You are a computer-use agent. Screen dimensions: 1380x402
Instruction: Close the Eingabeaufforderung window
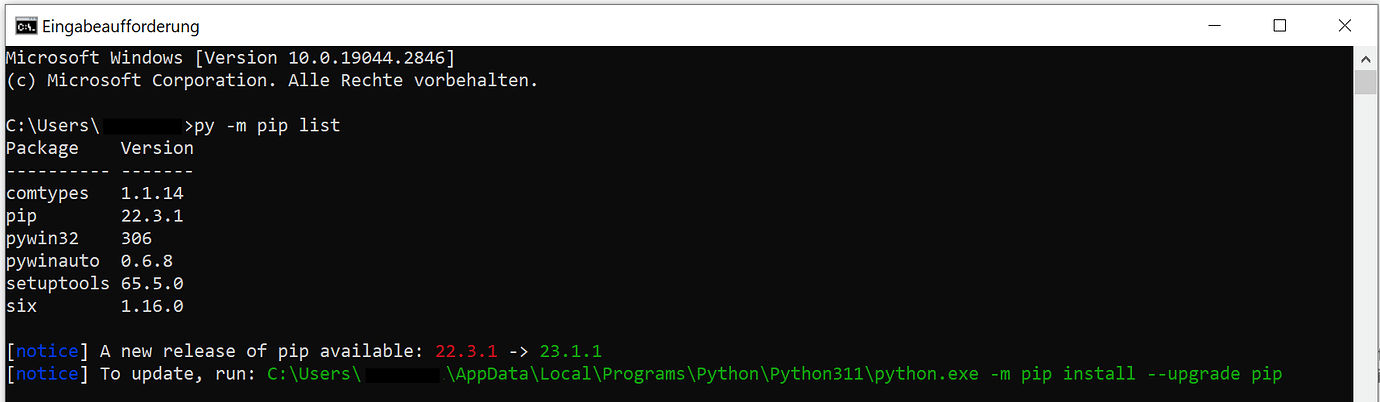pos(1343,26)
